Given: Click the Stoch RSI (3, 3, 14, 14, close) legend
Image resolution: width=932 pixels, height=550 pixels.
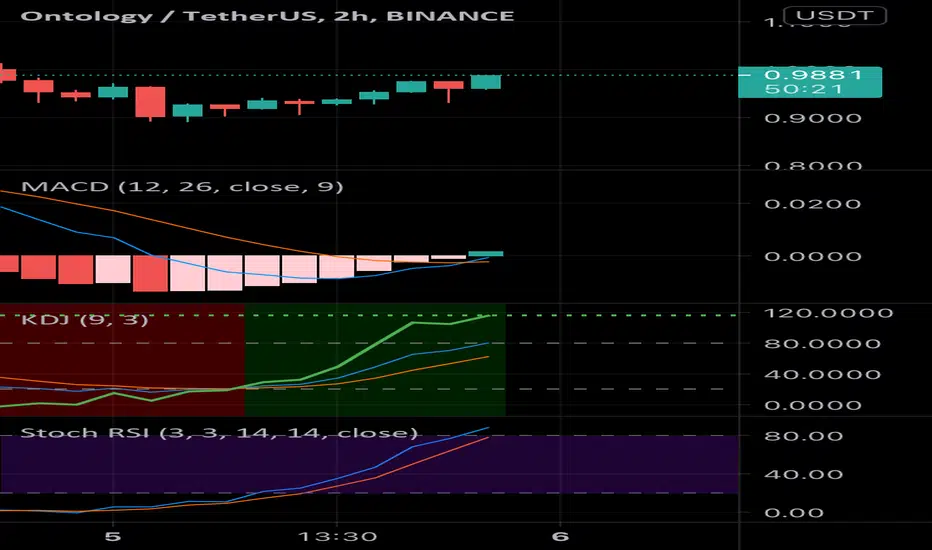Looking at the screenshot, I should (x=219, y=432).
